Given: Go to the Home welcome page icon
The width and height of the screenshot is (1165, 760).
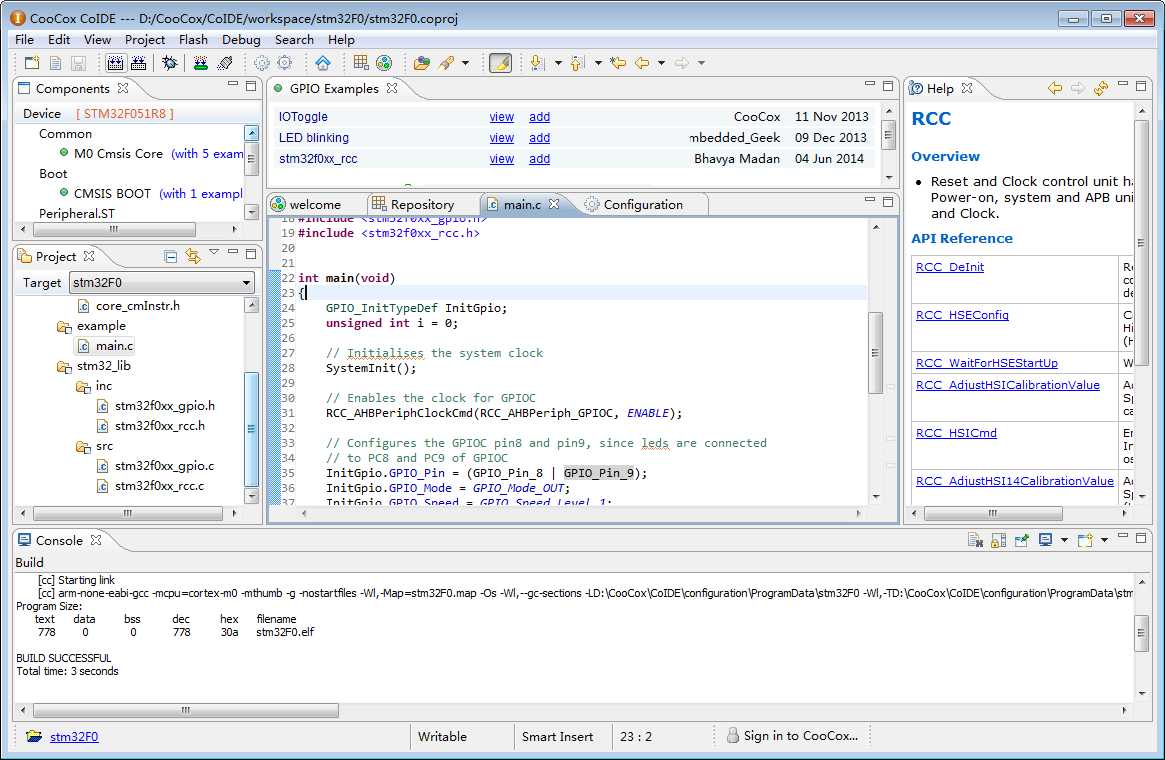Looking at the screenshot, I should (x=322, y=63).
